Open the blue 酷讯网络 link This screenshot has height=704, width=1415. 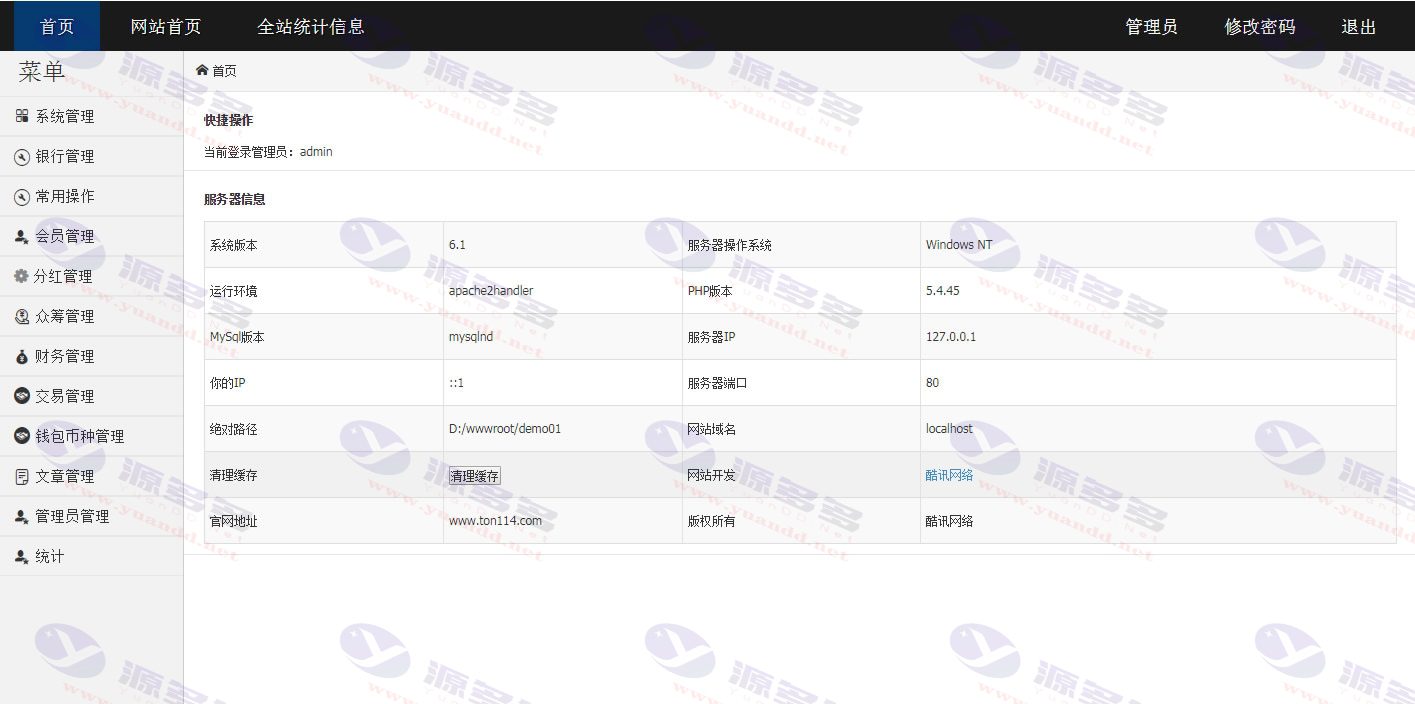pyautogui.click(x=949, y=475)
